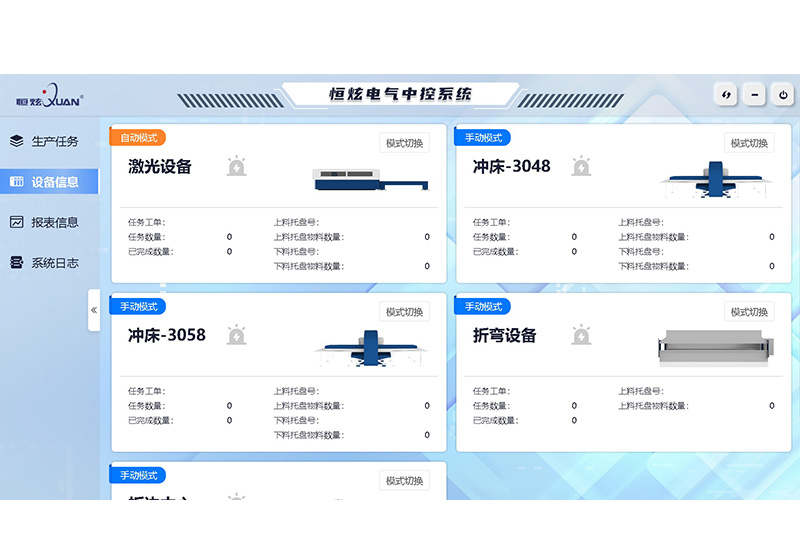Select the 设备信息 sidebar item

pyautogui.click(x=49, y=182)
